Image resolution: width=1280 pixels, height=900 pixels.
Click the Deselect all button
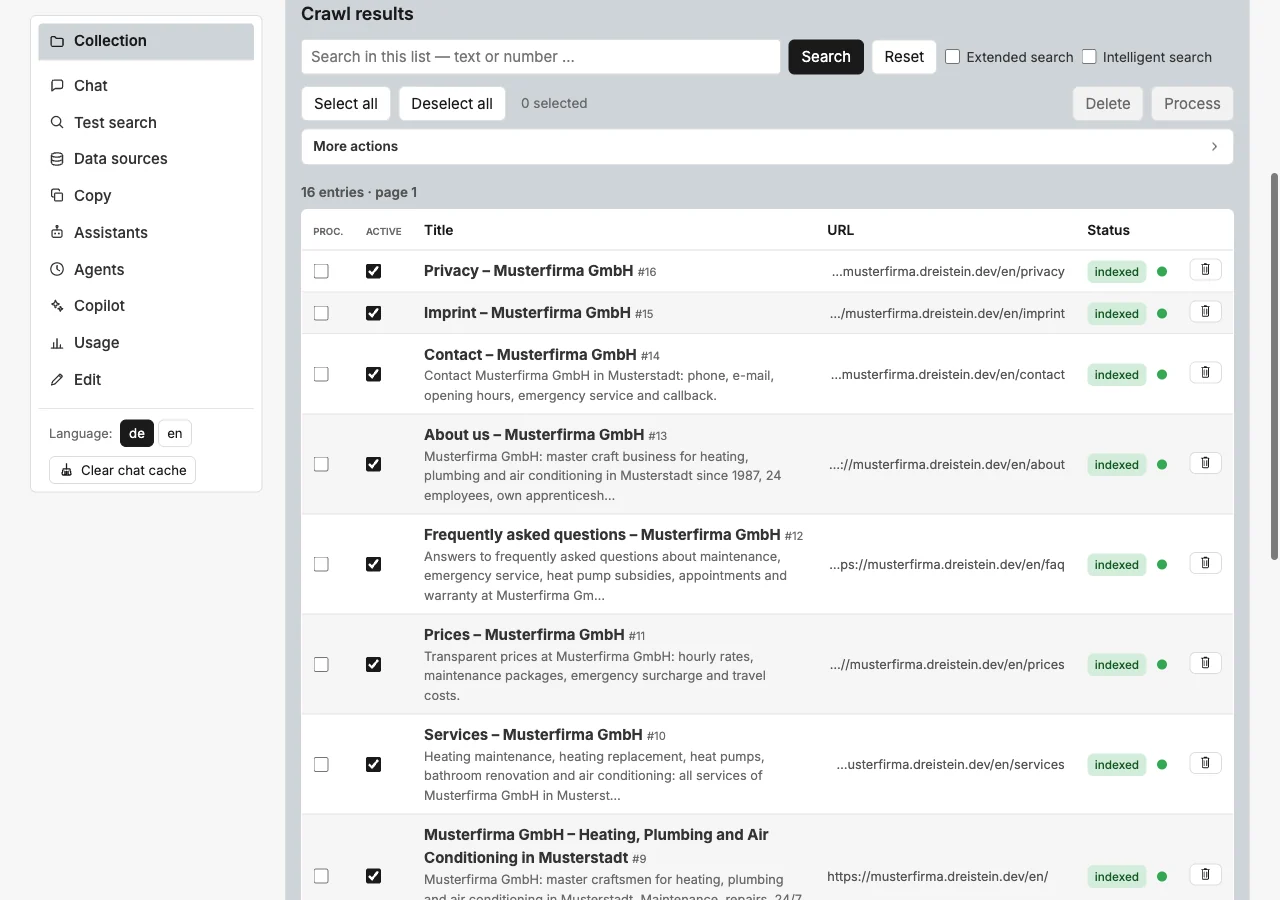452,104
